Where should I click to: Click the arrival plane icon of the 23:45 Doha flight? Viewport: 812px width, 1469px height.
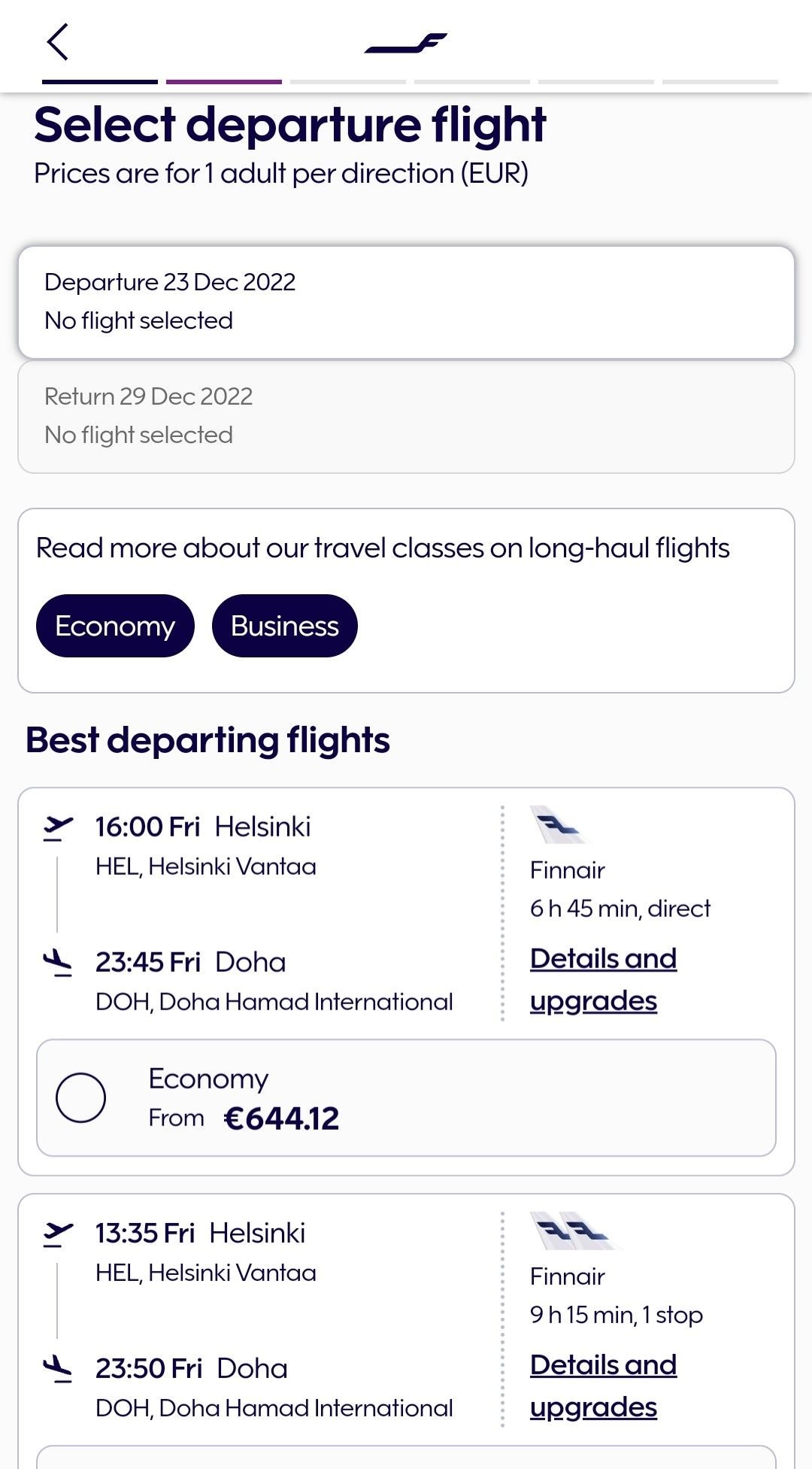[59, 961]
